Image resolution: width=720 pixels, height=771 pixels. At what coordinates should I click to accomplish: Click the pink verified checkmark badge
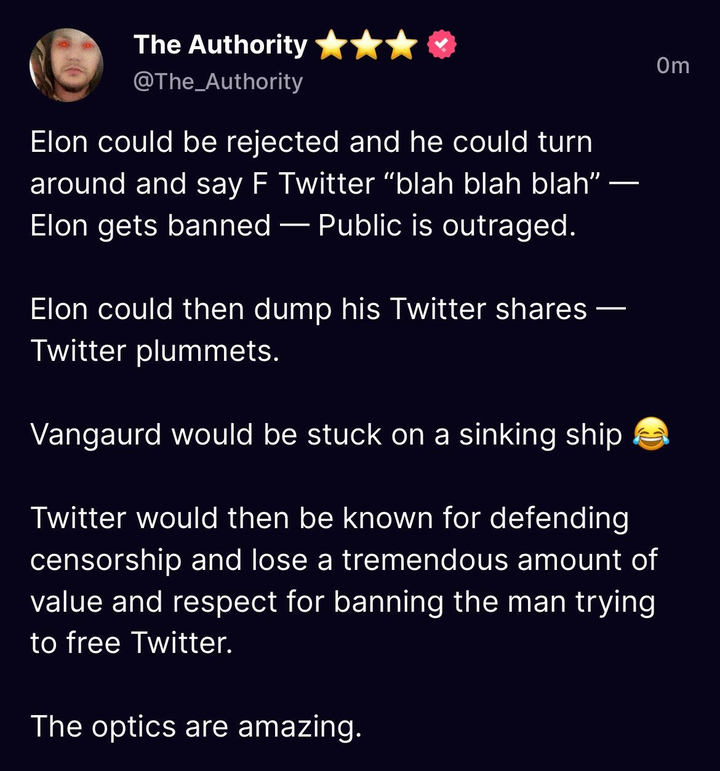click(x=441, y=46)
